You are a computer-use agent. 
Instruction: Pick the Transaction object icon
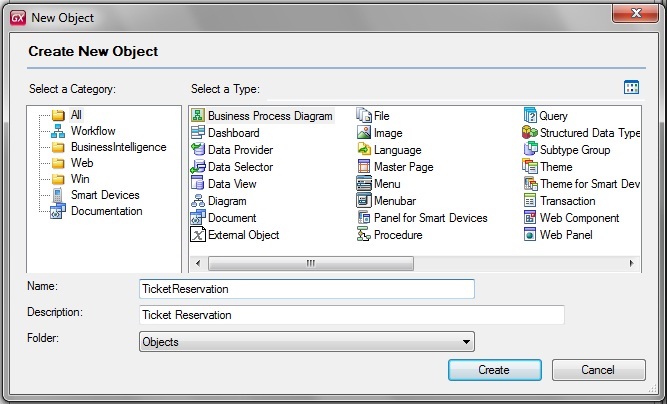point(531,201)
